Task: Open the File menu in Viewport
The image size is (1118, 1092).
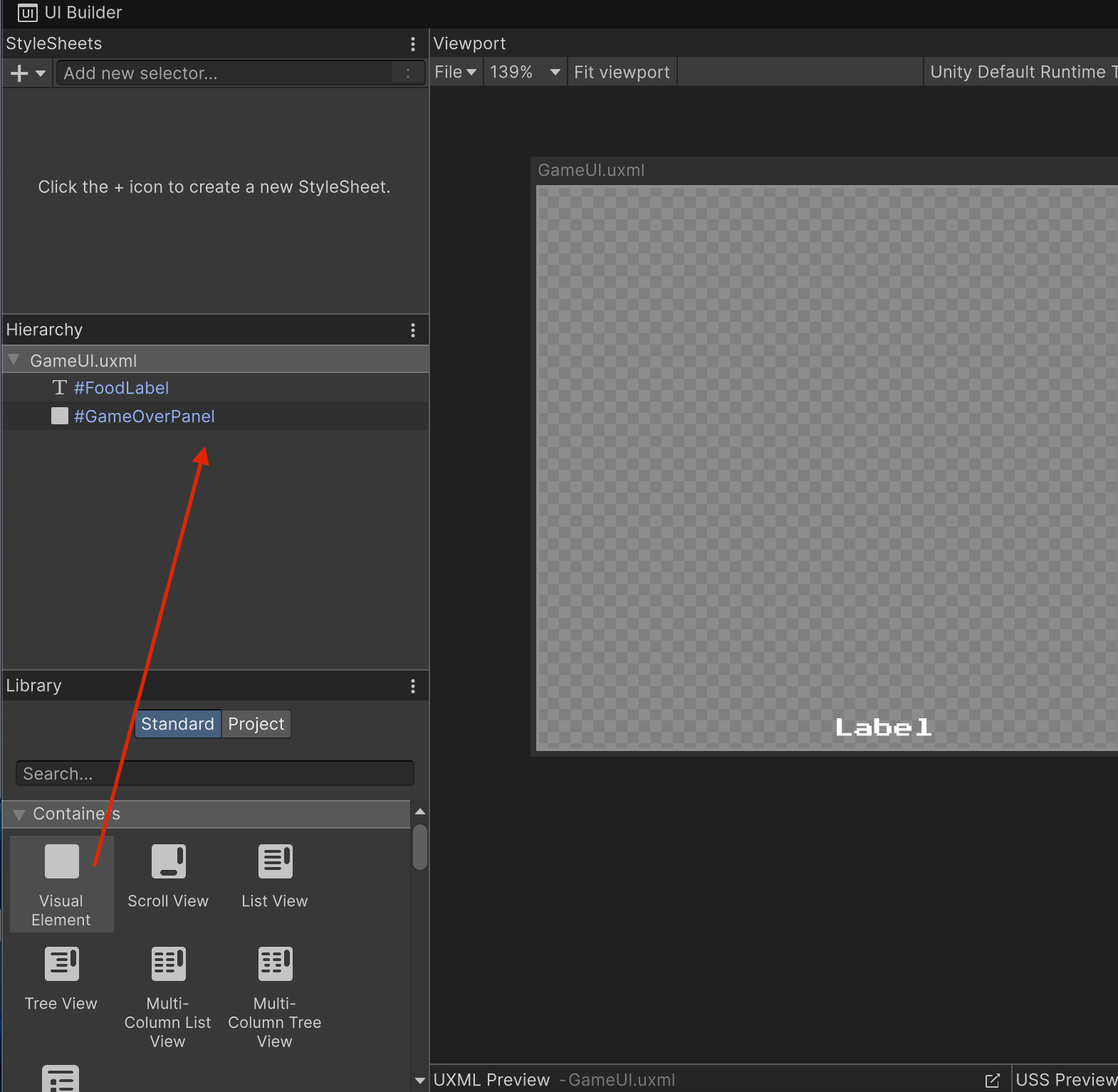Action: pyautogui.click(x=455, y=72)
